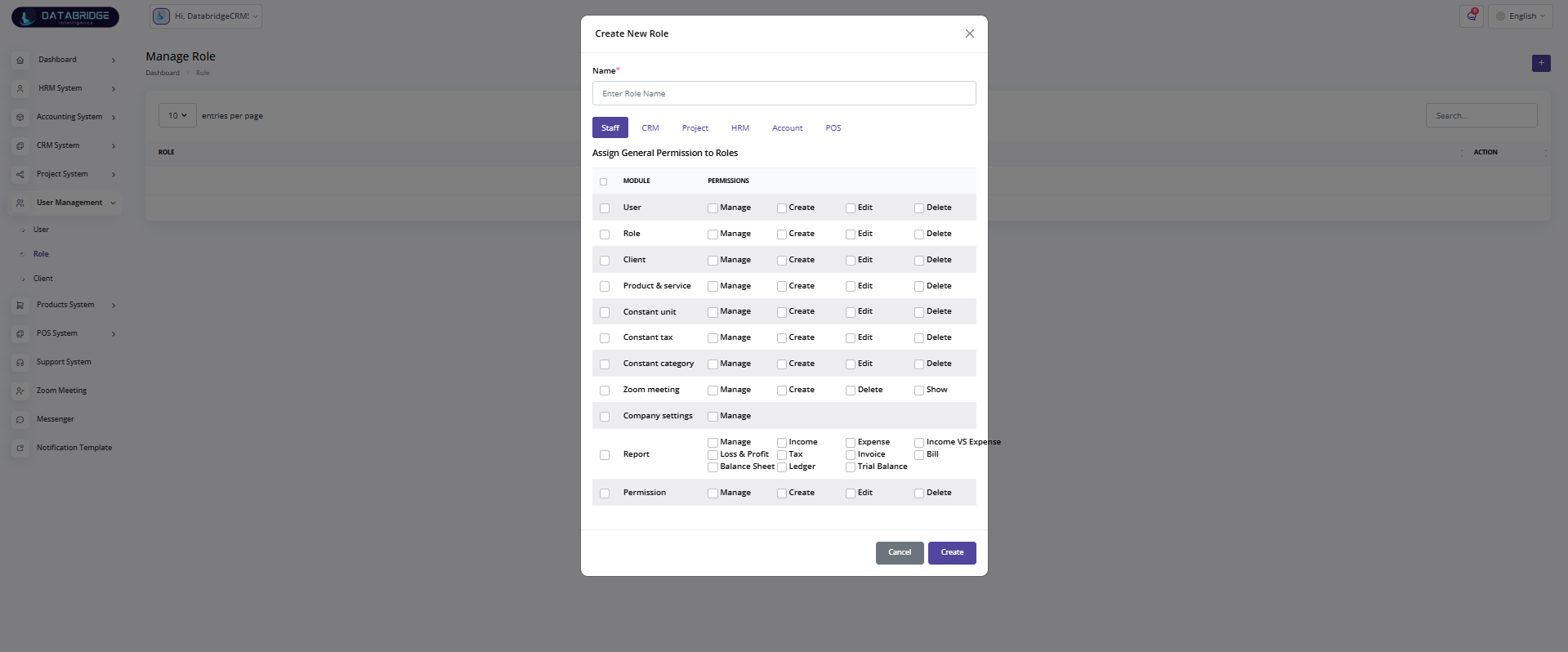Click the CRM System icon in sidebar

20,145
